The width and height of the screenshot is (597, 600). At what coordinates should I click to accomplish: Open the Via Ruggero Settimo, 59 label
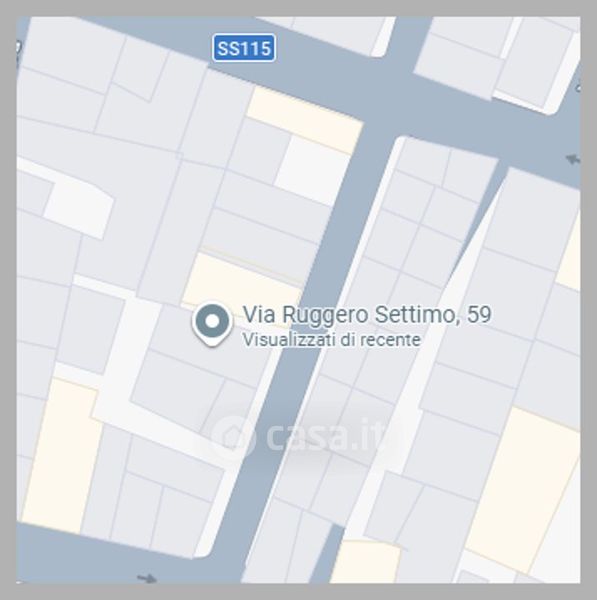pos(367,315)
